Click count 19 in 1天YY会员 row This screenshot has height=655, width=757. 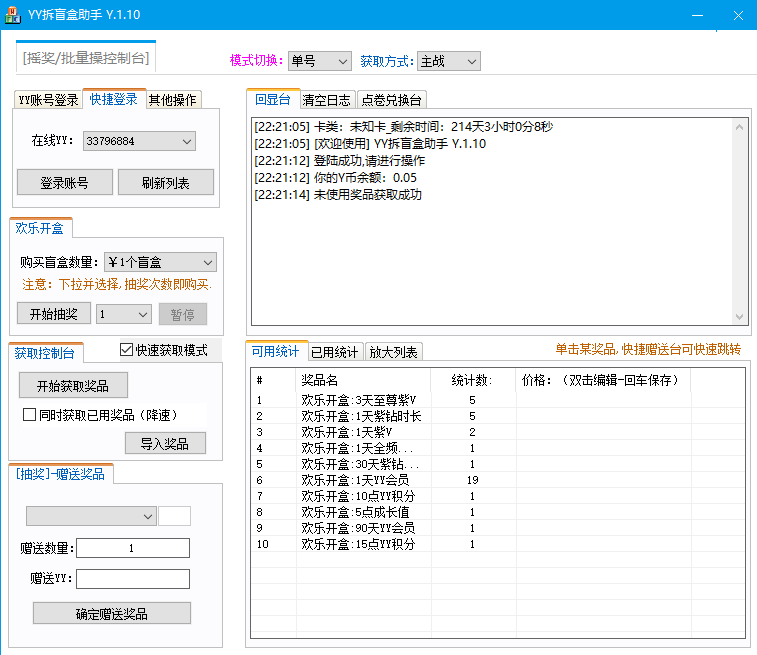point(473,480)
